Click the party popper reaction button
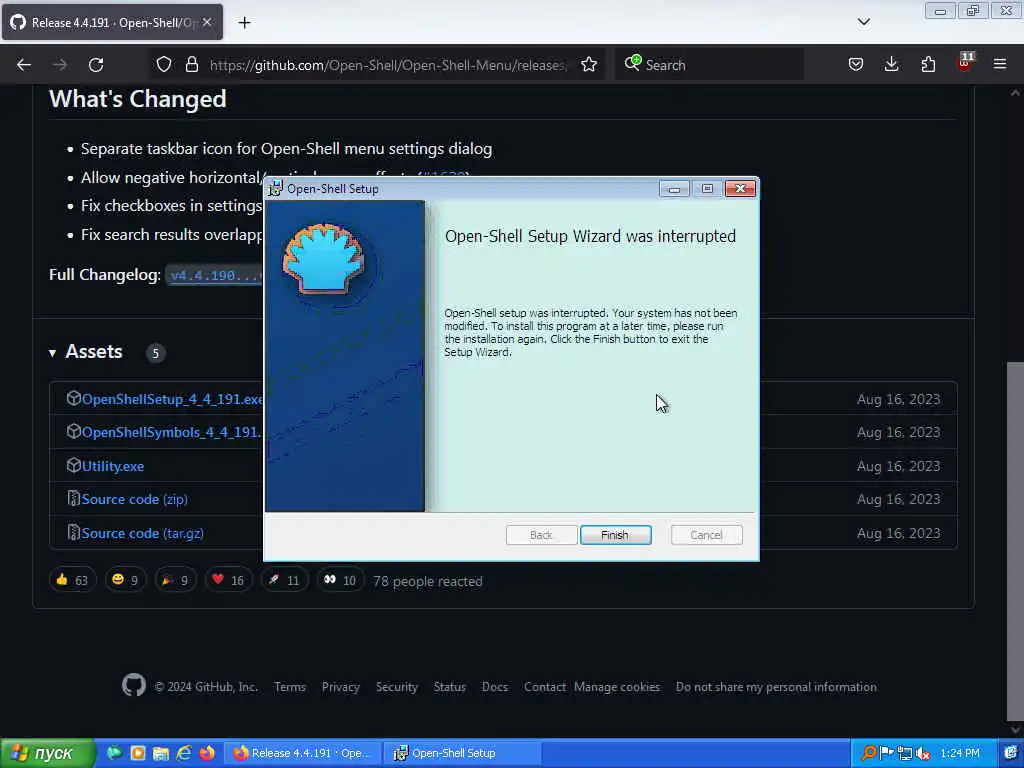 coord(175,580)
